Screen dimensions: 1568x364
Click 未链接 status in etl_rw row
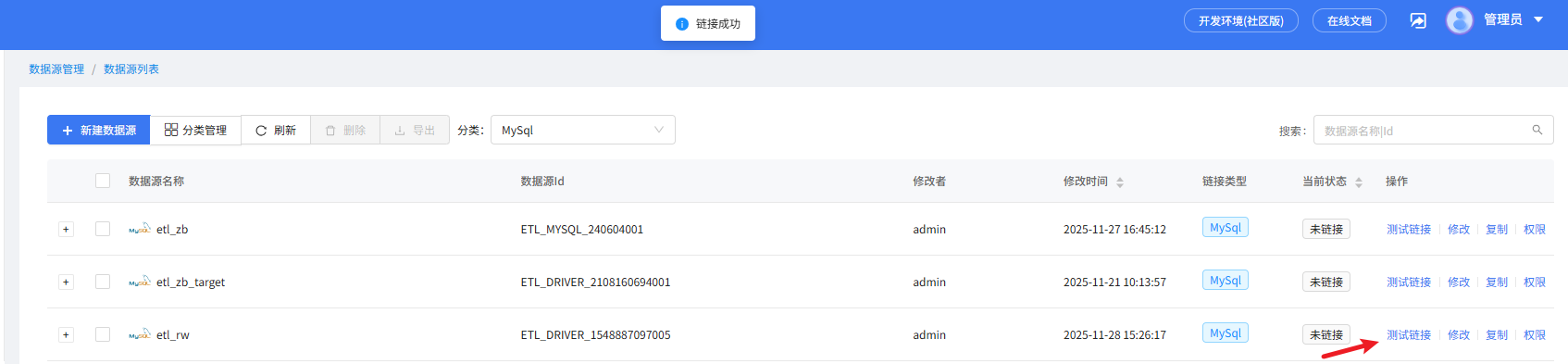1326,335
